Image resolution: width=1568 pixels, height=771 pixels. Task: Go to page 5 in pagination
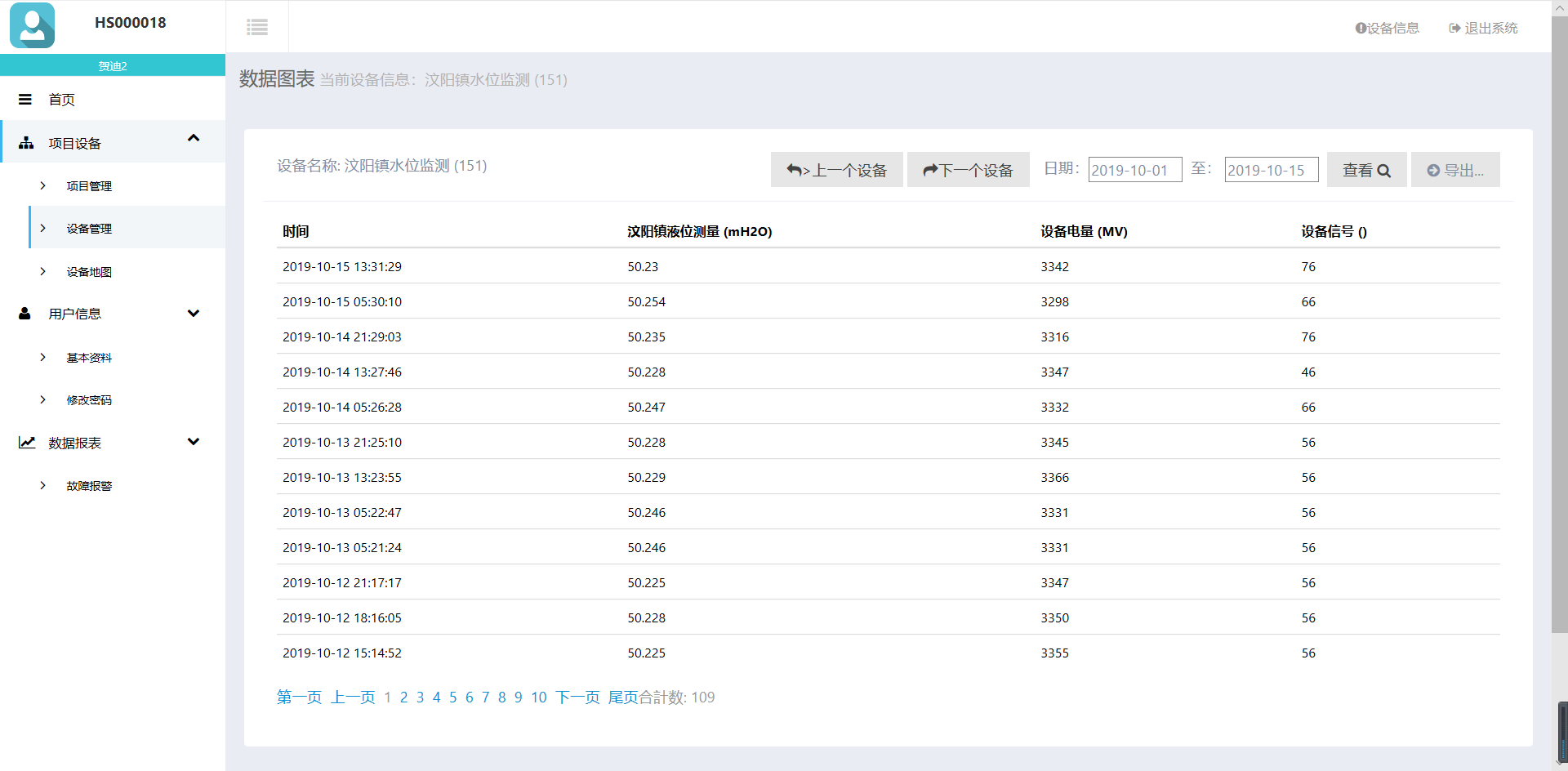452,697
